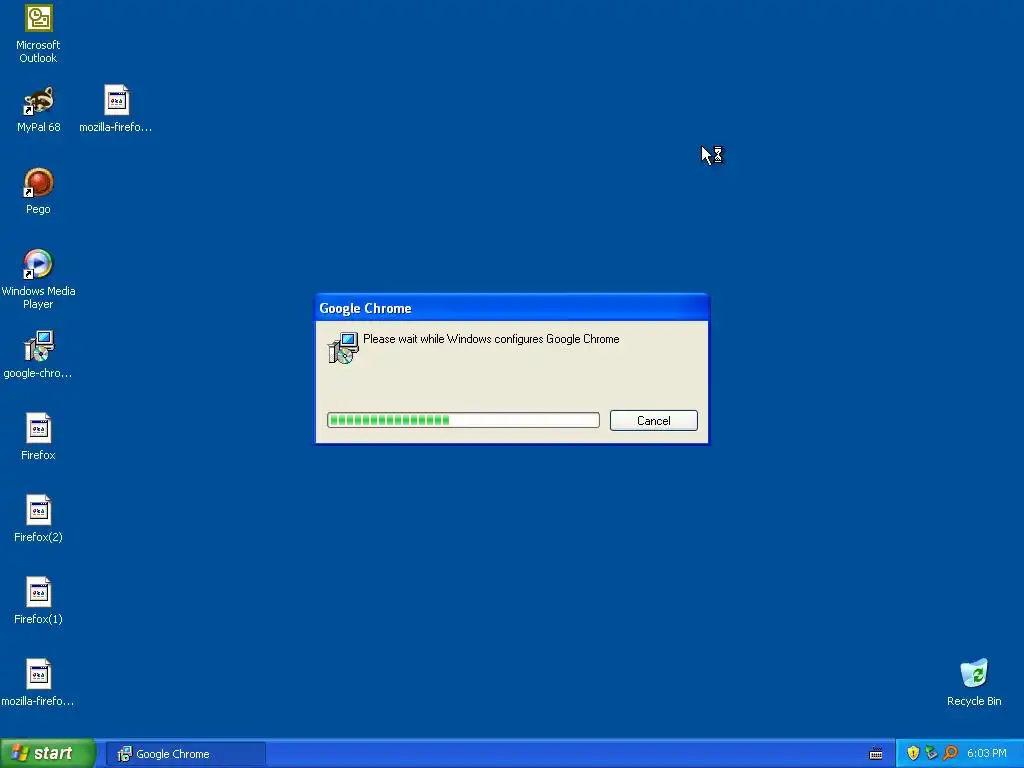This screenshot has width=1024, height=768.
Task: Click the Google Chrome dialog title bar
Action: click(512, 308)
